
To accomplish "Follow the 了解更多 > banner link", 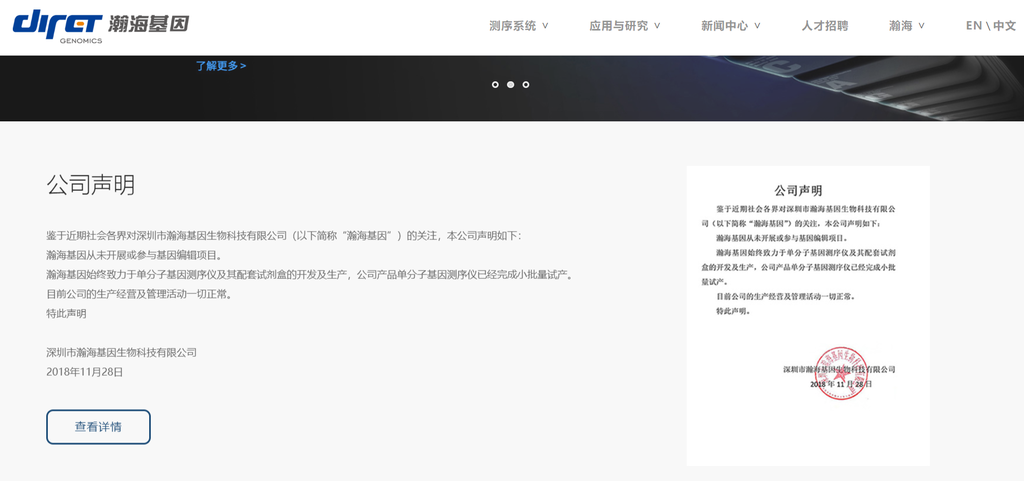I will [221, 66].
